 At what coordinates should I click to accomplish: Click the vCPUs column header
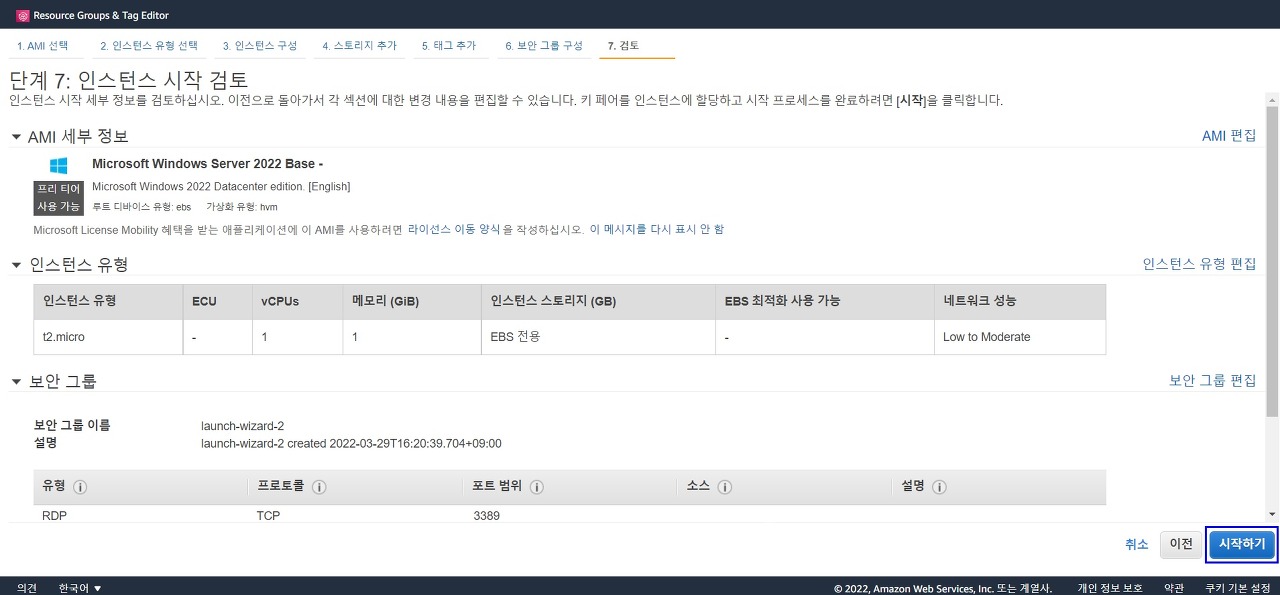click(x=298, y=301)
